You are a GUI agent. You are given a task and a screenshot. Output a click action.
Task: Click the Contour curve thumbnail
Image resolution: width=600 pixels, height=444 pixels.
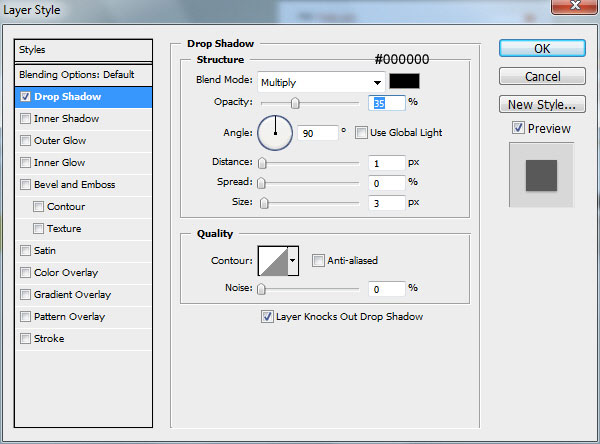coord(273,261)
